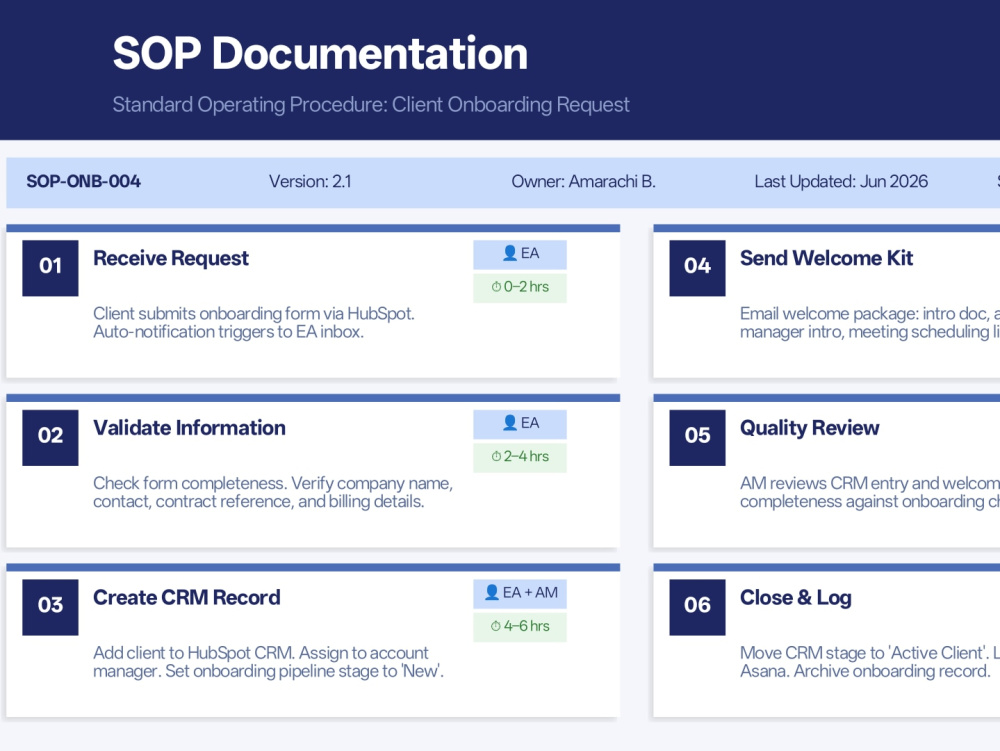The width and height of the screenshot is (1000, 751).
Task: Click 'Last Updated: Jun 2026' text
Action: pyautogui.click(x=841, y=182)
